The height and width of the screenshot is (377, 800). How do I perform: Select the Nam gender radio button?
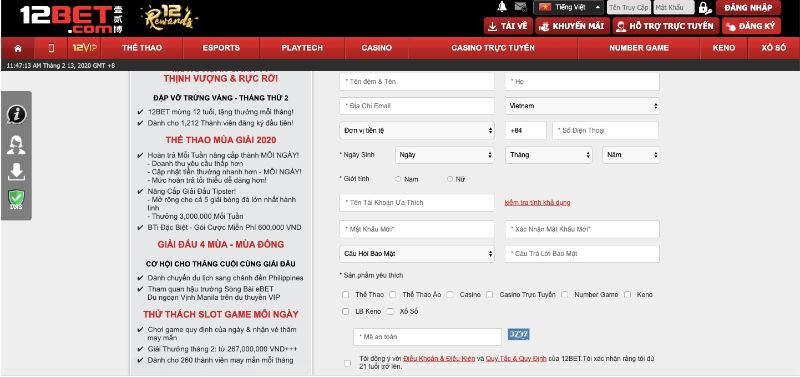coord(398,179)
